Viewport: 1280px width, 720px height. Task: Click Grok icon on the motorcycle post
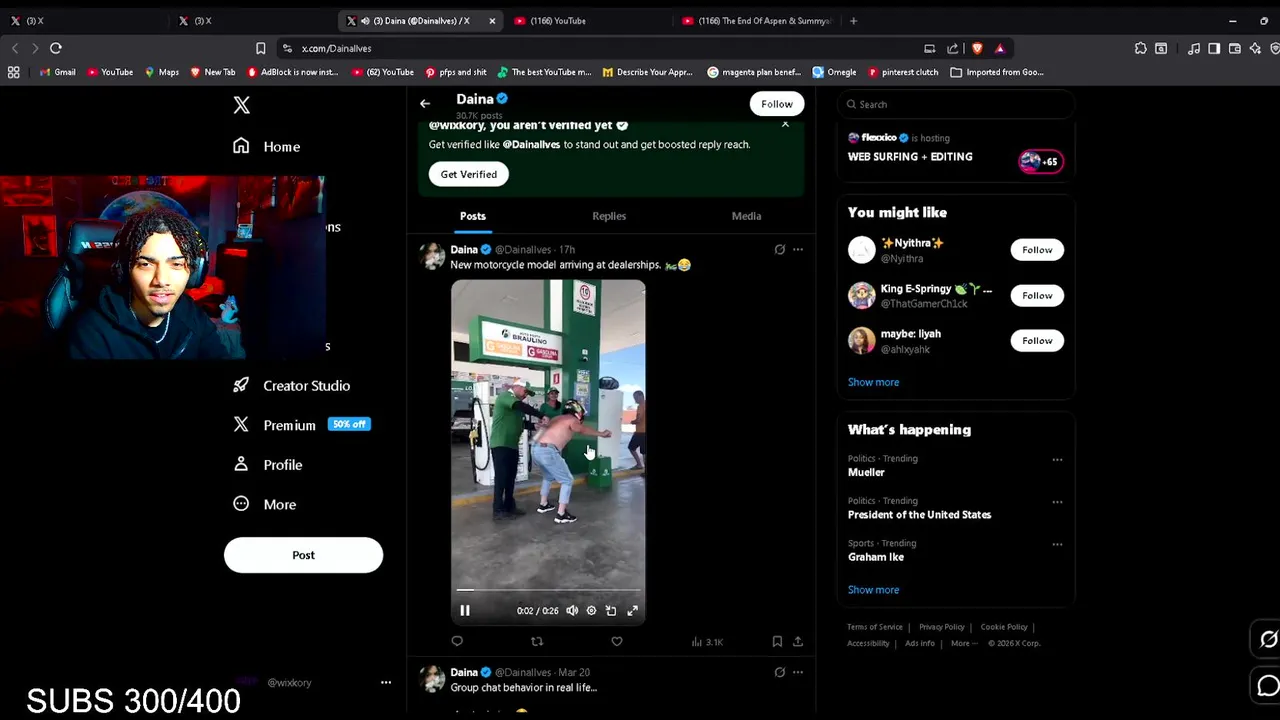click(780, 249)
